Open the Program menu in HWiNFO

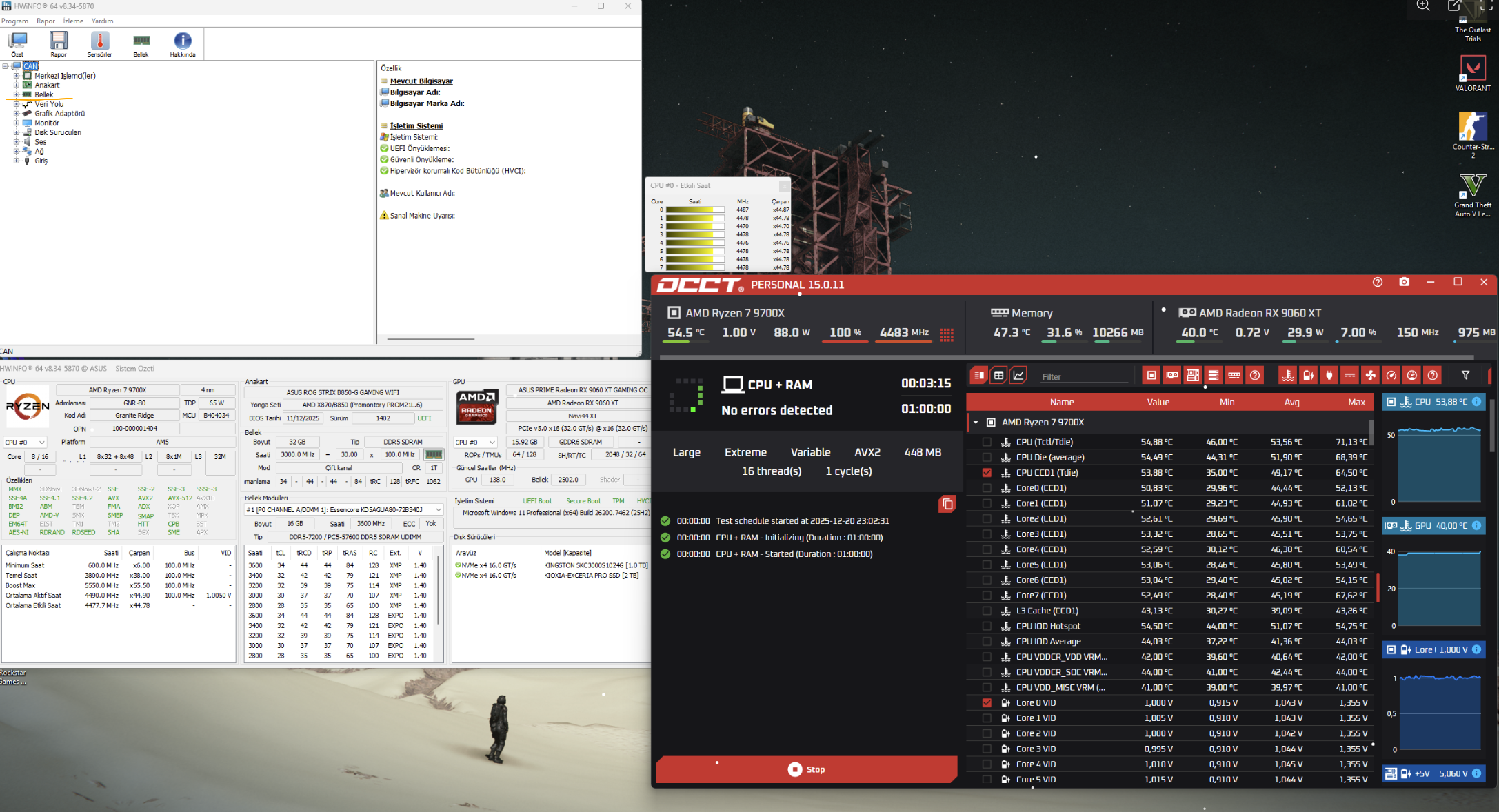coord(14,21)
